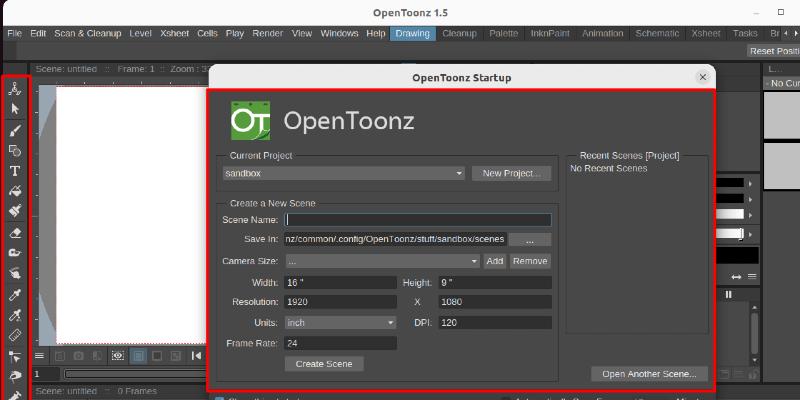Image resolution: width=800 pixels, height=400 pixels.
Task: Activate the Type text tool
Action: pyautogui.click(x=15, y=171)
